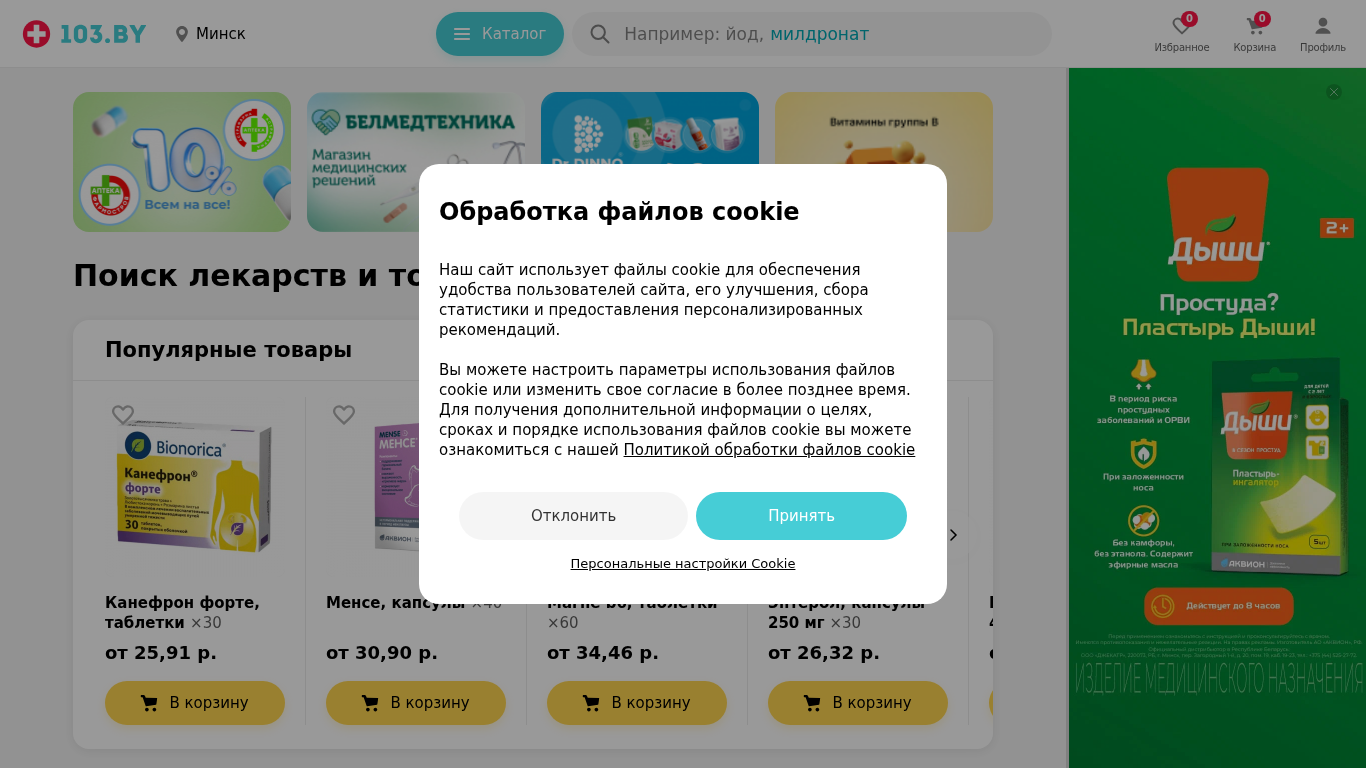
Task: Open the Каталог menu
Action: coord(500,34)
